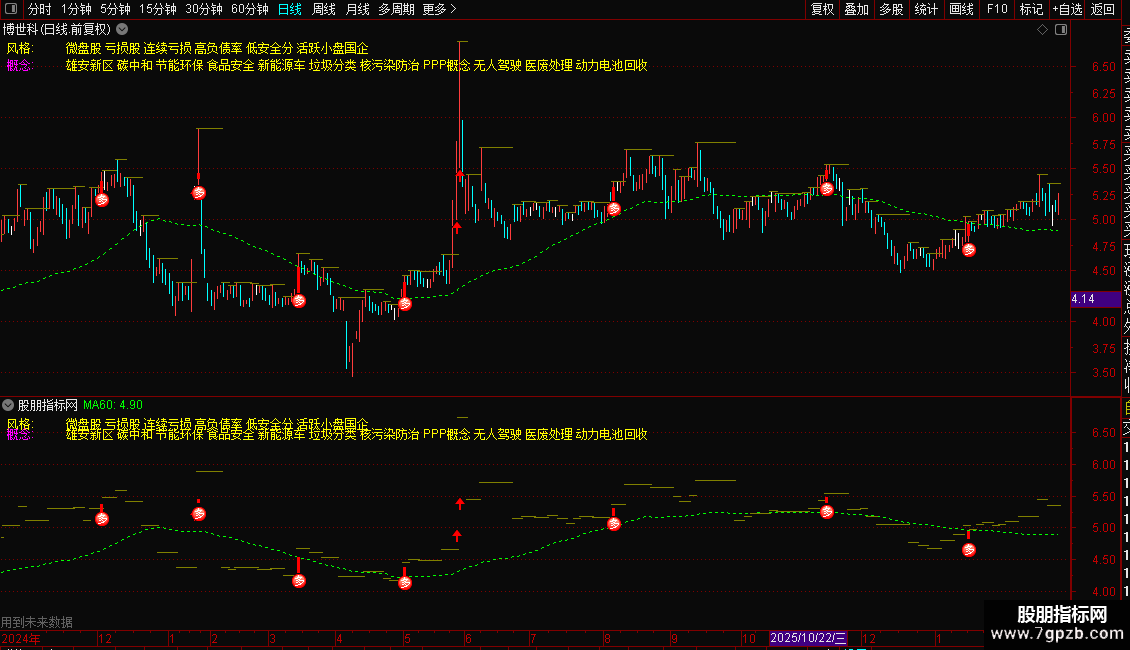Switch to 15分钟 period

(x=157, y=9)
